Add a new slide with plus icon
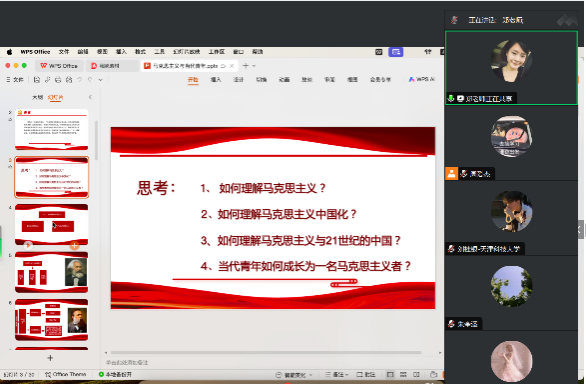The width and height of the screenshot is (586, 384). pyautogui.click(x=50, y=358)
